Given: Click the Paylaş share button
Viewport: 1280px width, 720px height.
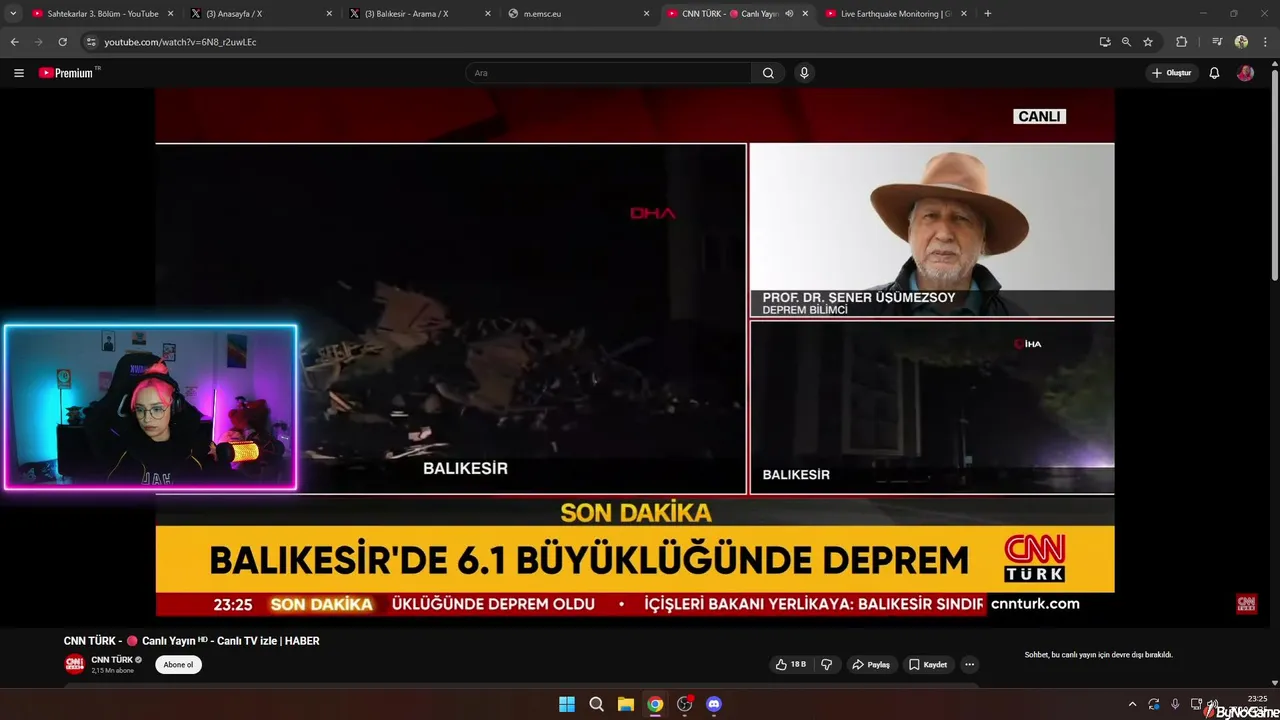Looking at the screenshot, I should pos(870,664).
